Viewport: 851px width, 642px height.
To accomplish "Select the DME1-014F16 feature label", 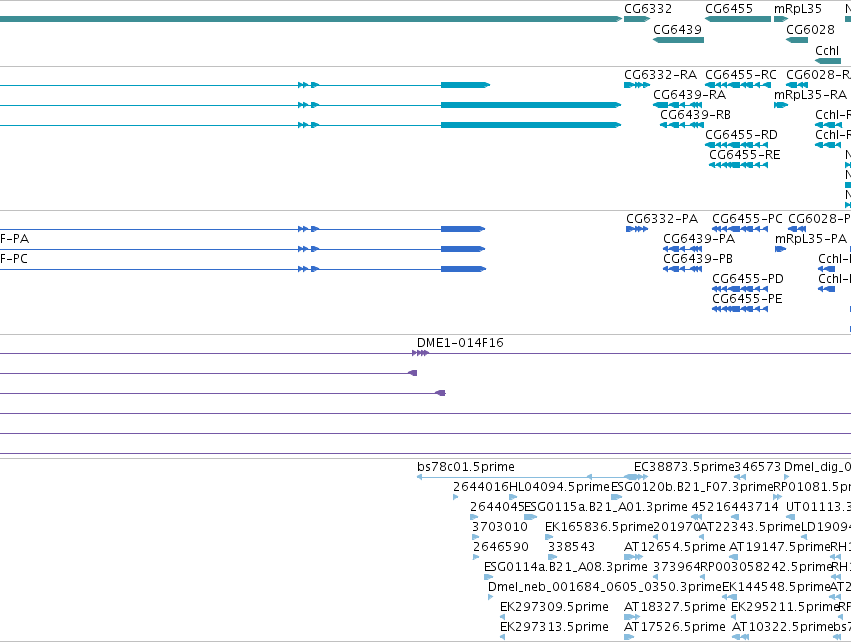I will tap(460, 343).
